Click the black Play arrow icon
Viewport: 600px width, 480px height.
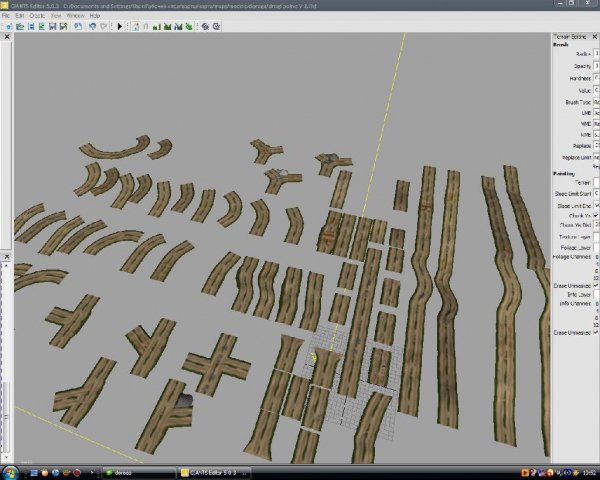pyautogui.click(x=120, y=26)
